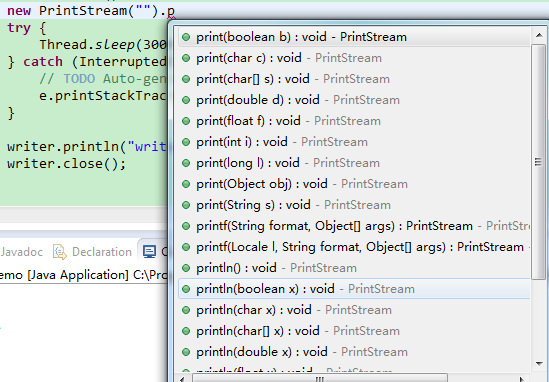
Task: Choose printf(String format, Object[] args) proposal
Action: (x=354, y=226)
